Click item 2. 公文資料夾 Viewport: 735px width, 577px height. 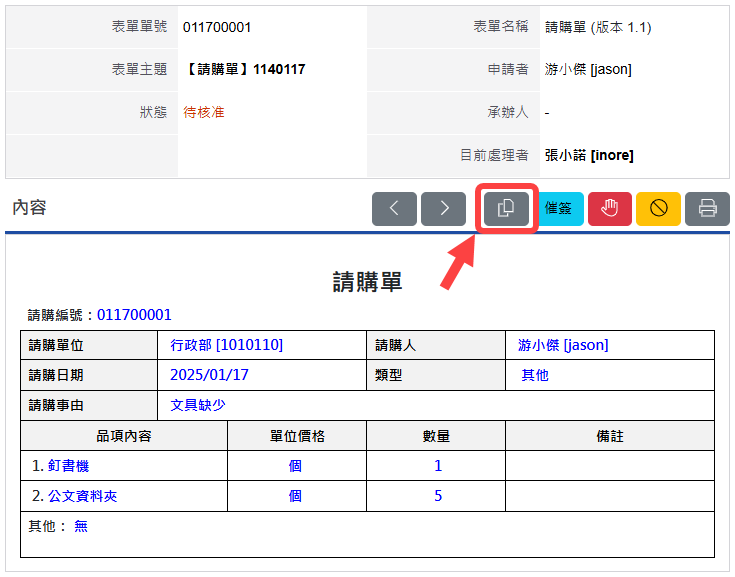point(74,496)
